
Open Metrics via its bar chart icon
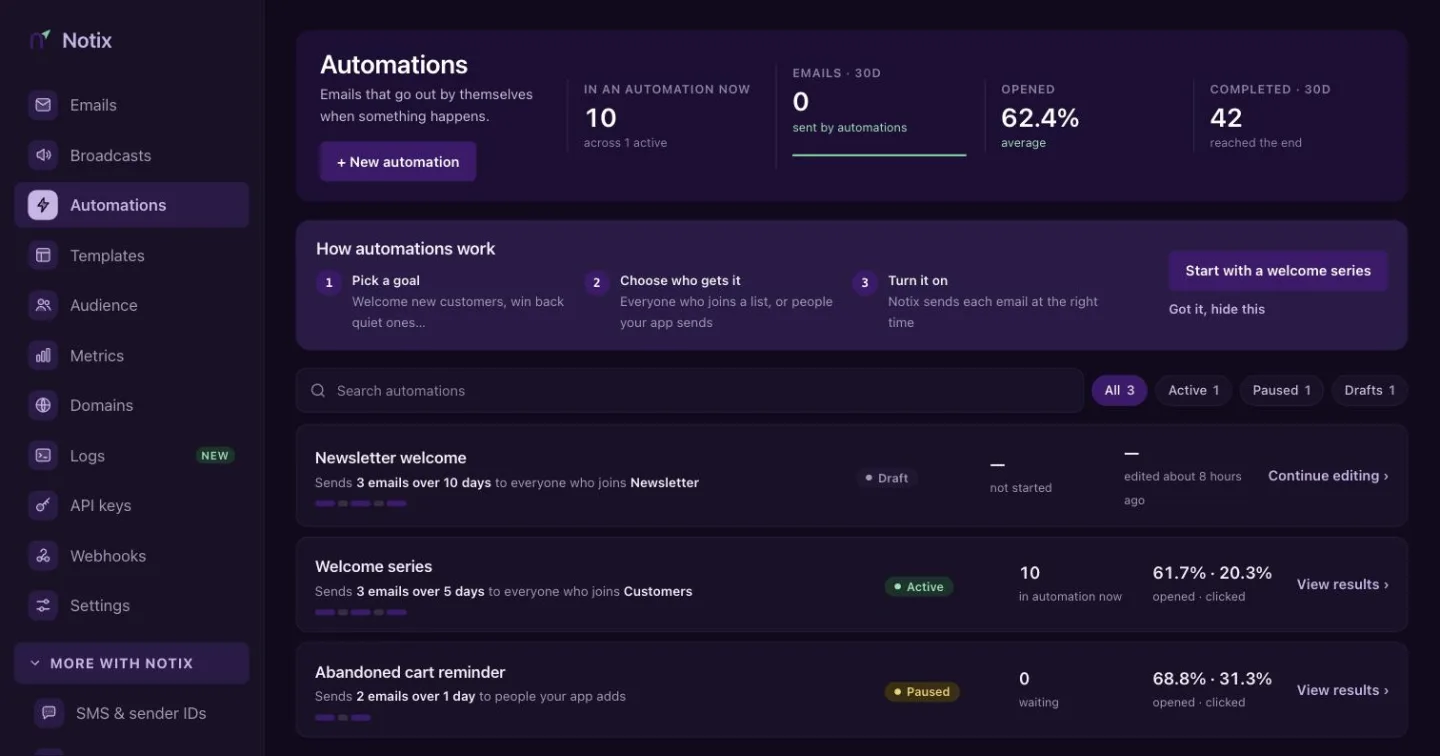[x=43, y=355]
